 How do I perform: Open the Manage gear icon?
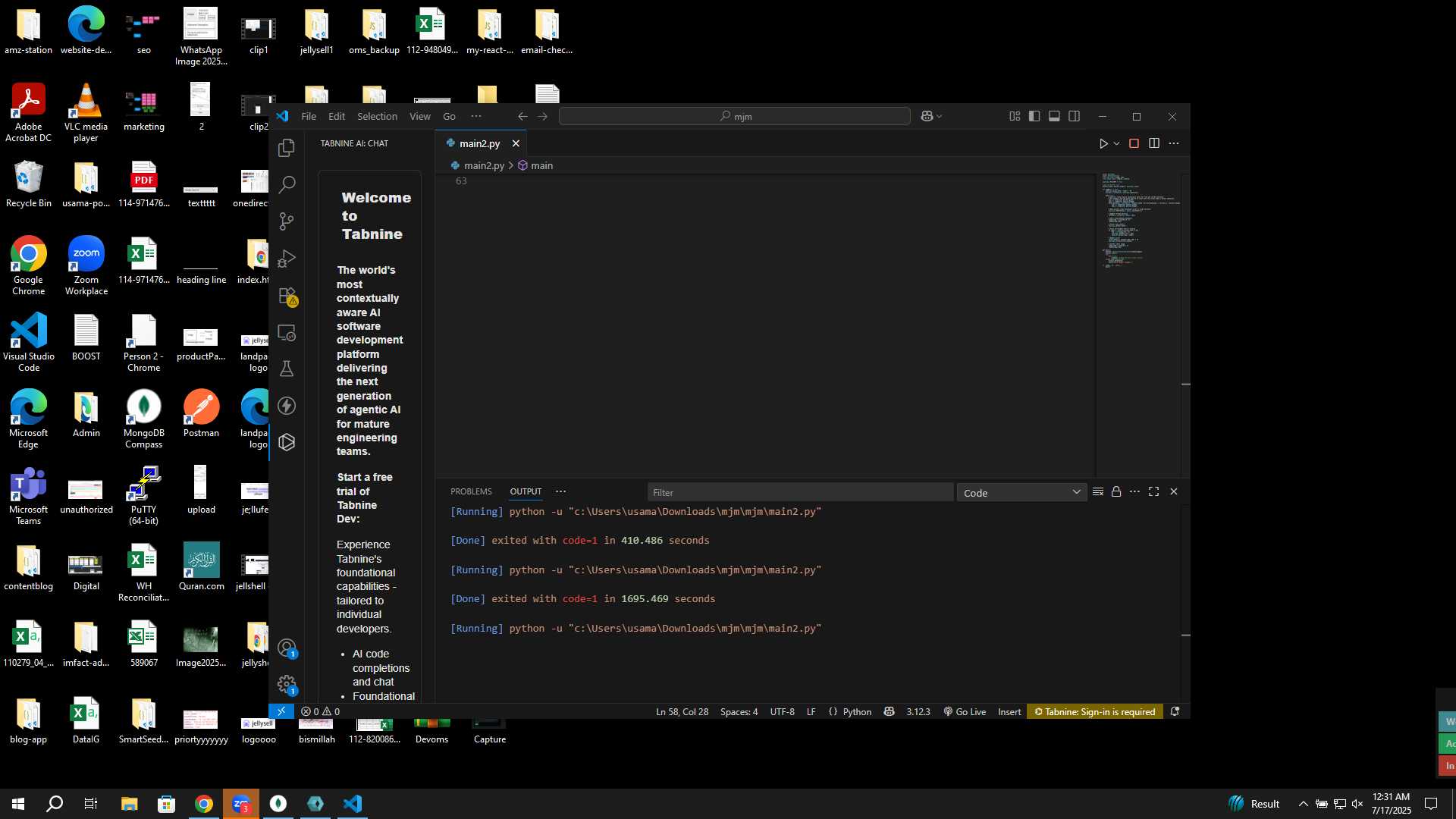coord(287,685)
